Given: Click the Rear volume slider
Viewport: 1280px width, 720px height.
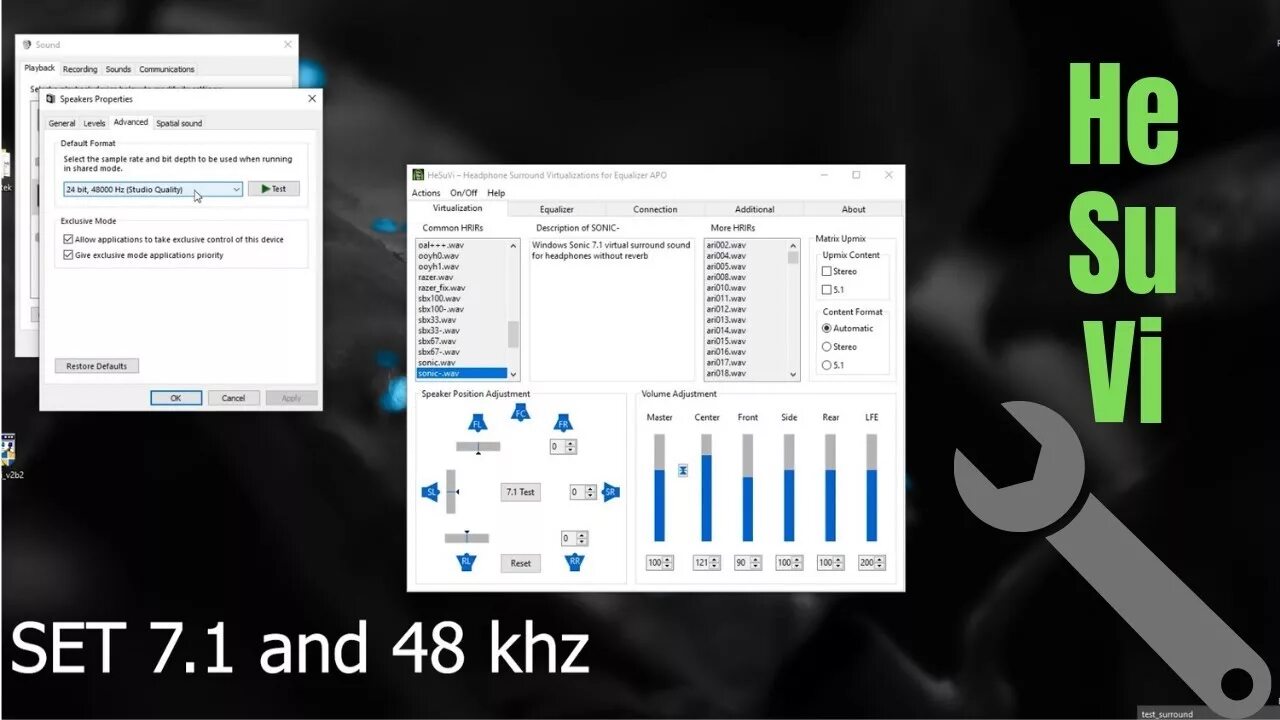Looking at the screenshot, I should pyautogui.click(x=830, y=488).
